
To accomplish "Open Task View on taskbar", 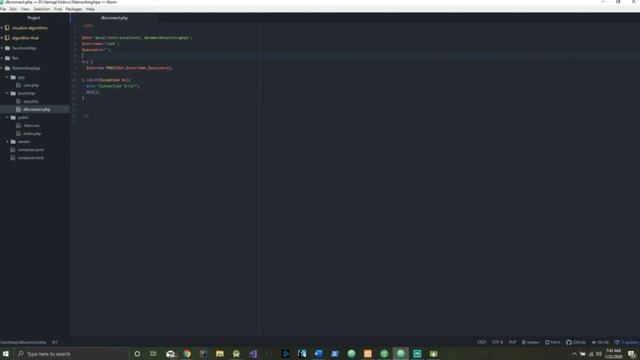I will [x=153, y=353].
